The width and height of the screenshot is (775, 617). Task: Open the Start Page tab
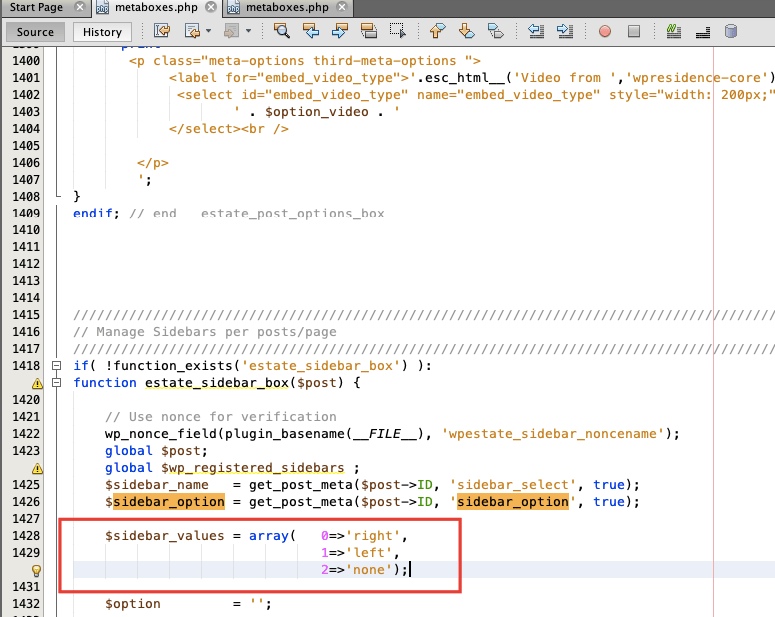36,7
